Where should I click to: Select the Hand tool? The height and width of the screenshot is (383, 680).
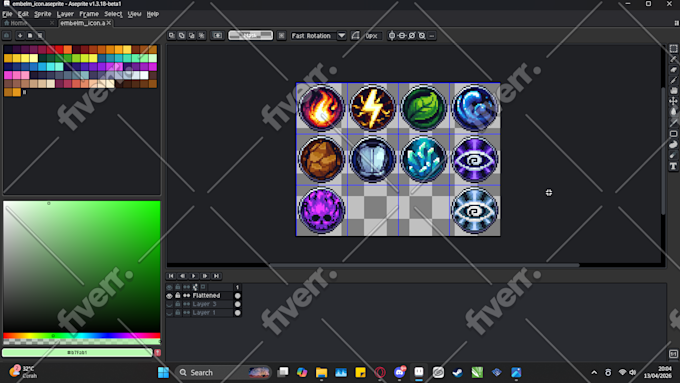pyautogui.click(x=673, y=91)
